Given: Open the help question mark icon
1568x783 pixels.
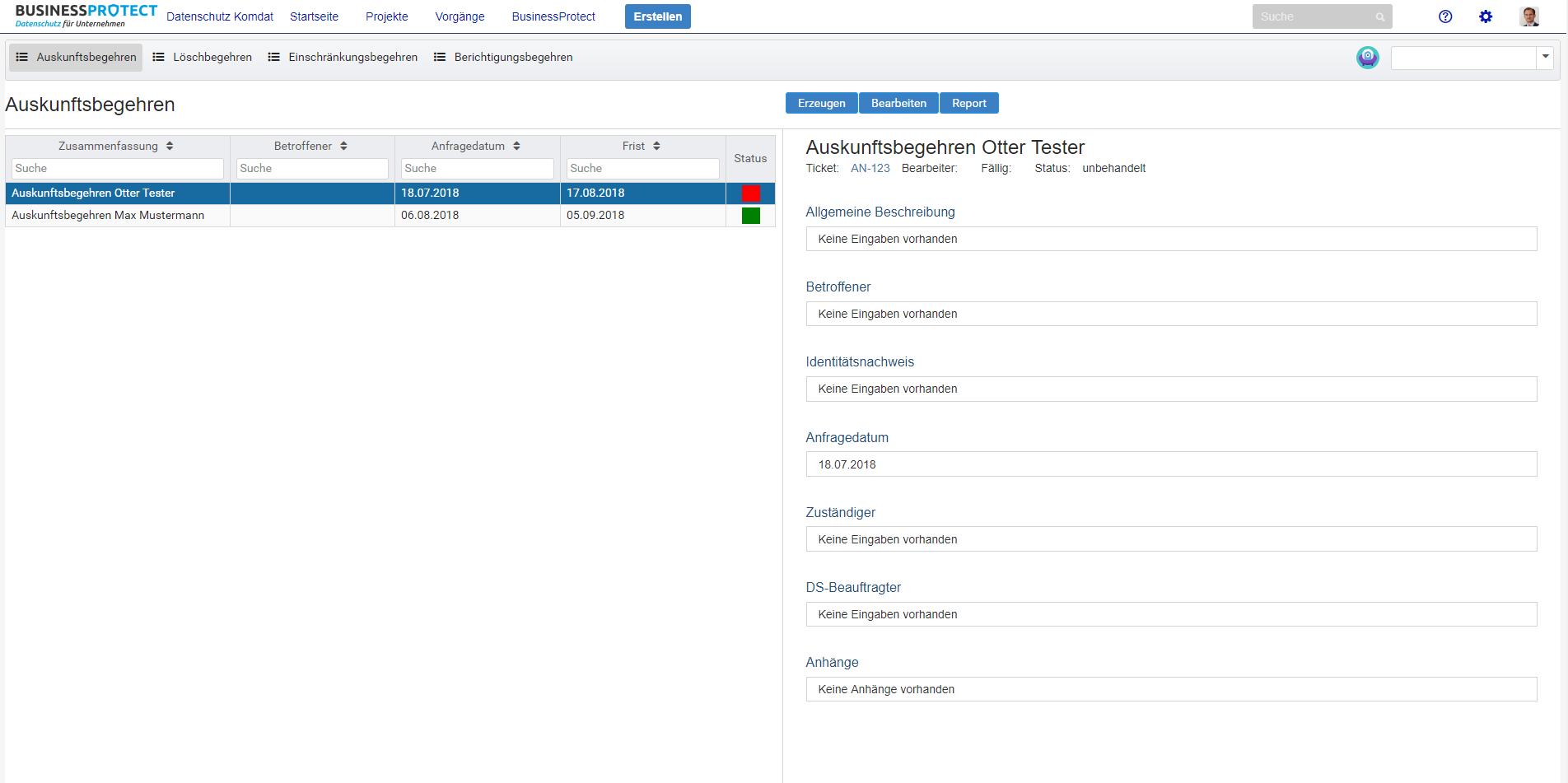Looking at the screenshot, I should coord(1445,16).
